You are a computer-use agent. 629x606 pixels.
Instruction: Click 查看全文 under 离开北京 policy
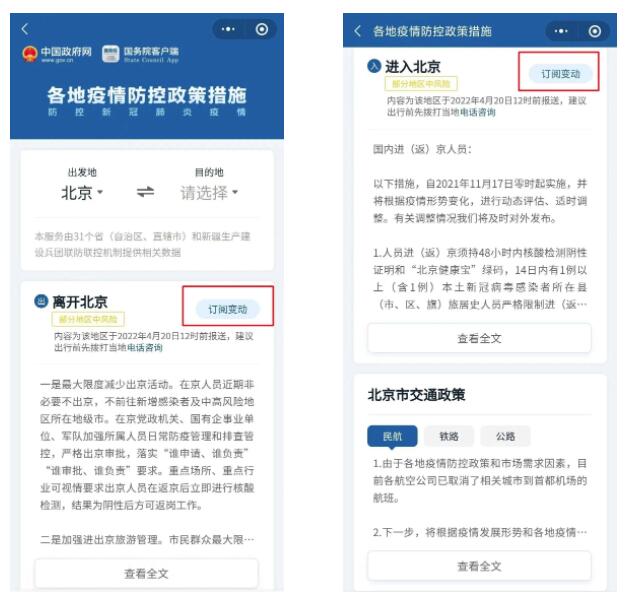click(x=146, y=573)
